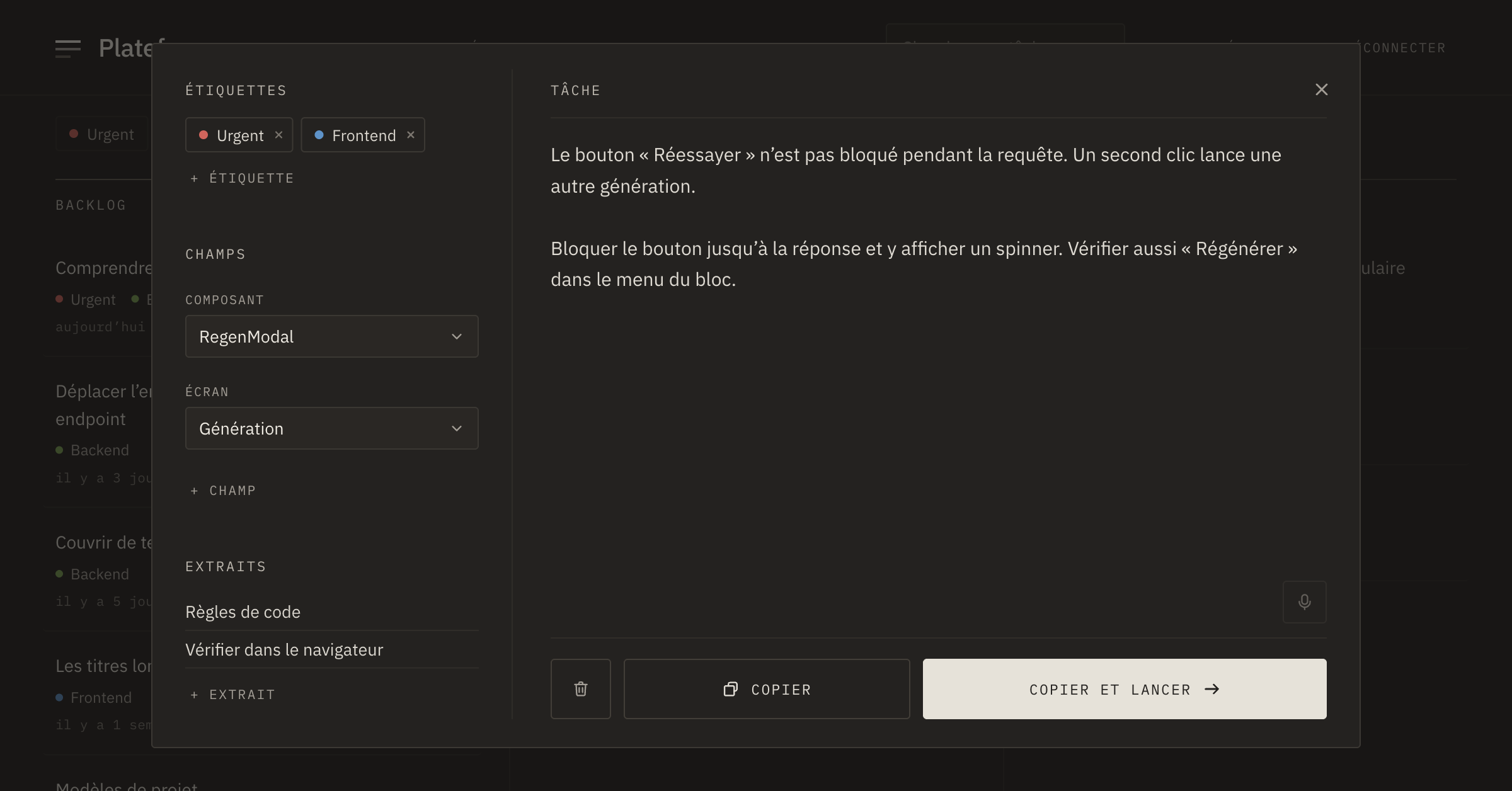Click the Frontend tag's blue color dot
Image resolution: width=1512 pixels, height=791 pixels.
click(319, 135)
